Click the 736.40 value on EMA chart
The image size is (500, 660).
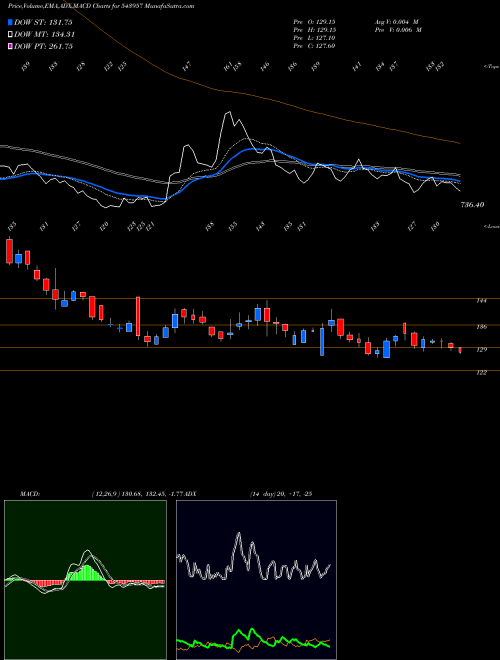[x=473, y=205]
